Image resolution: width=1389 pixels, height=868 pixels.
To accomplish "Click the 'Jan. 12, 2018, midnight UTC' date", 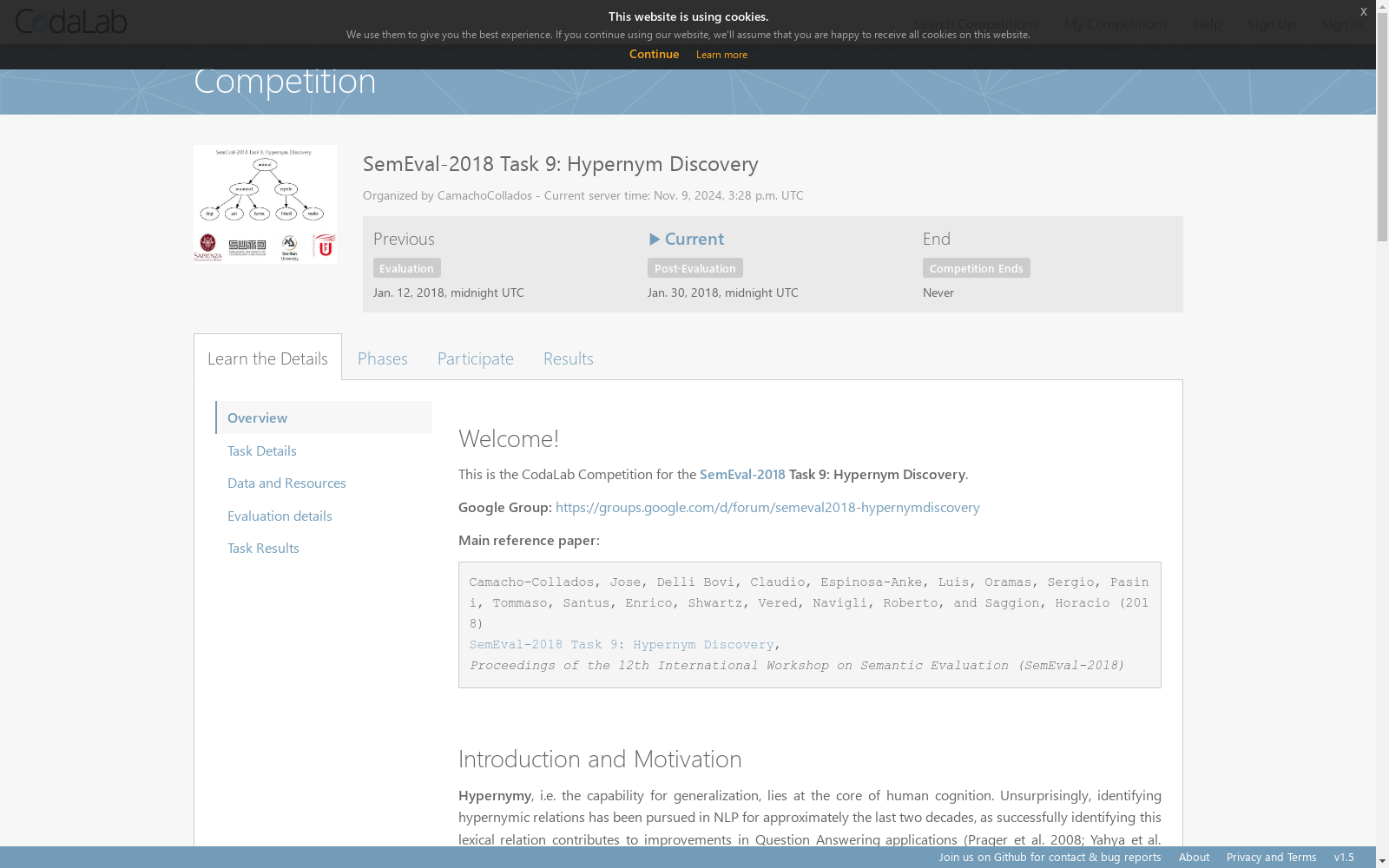I will coord(449,293).
